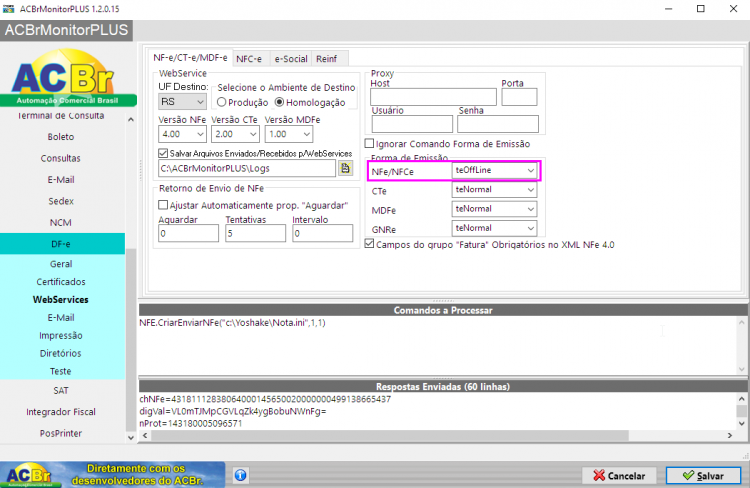The height and width of the screenshot is (488, 750).
Task: Click the chNFe= response line
Action: click(x=265, y=399)
